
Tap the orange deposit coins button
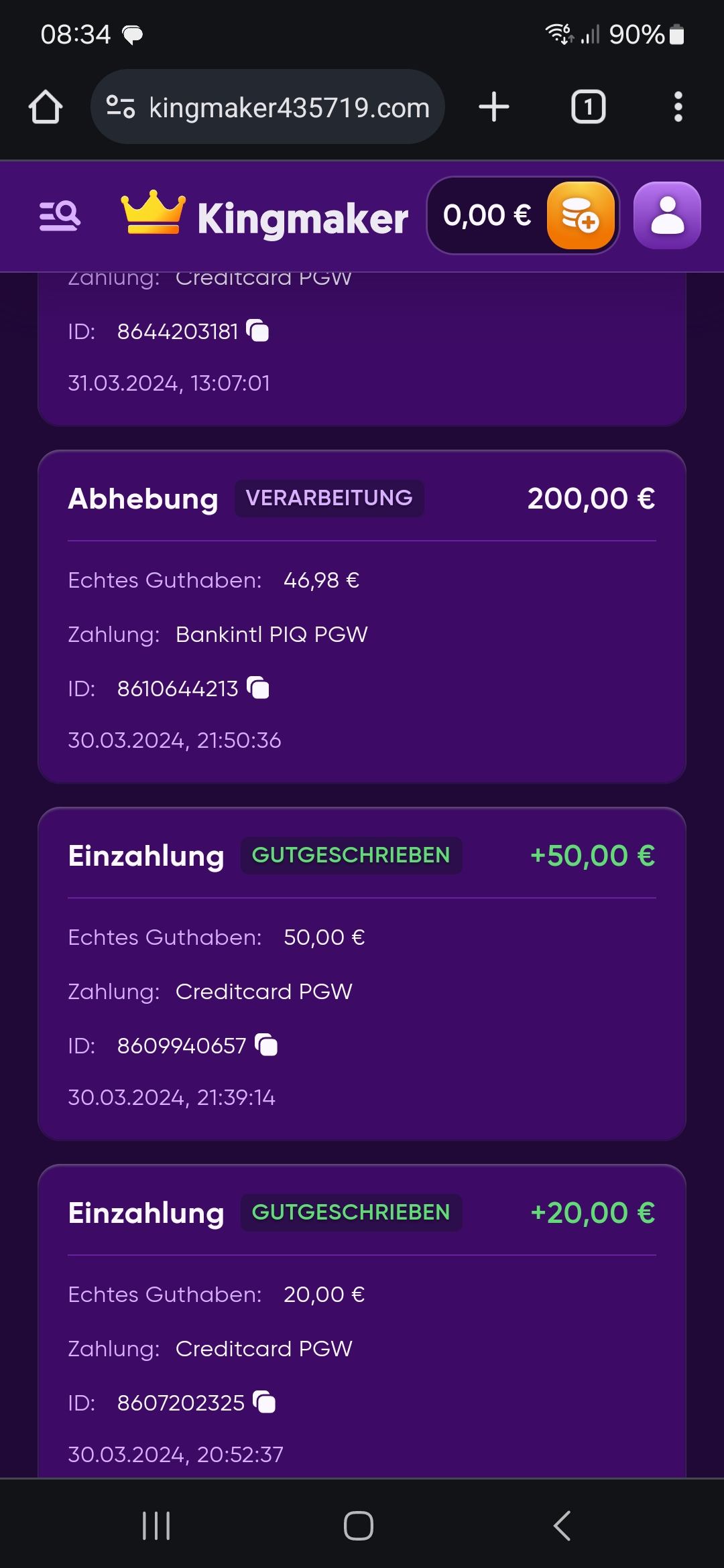point(581,216)
